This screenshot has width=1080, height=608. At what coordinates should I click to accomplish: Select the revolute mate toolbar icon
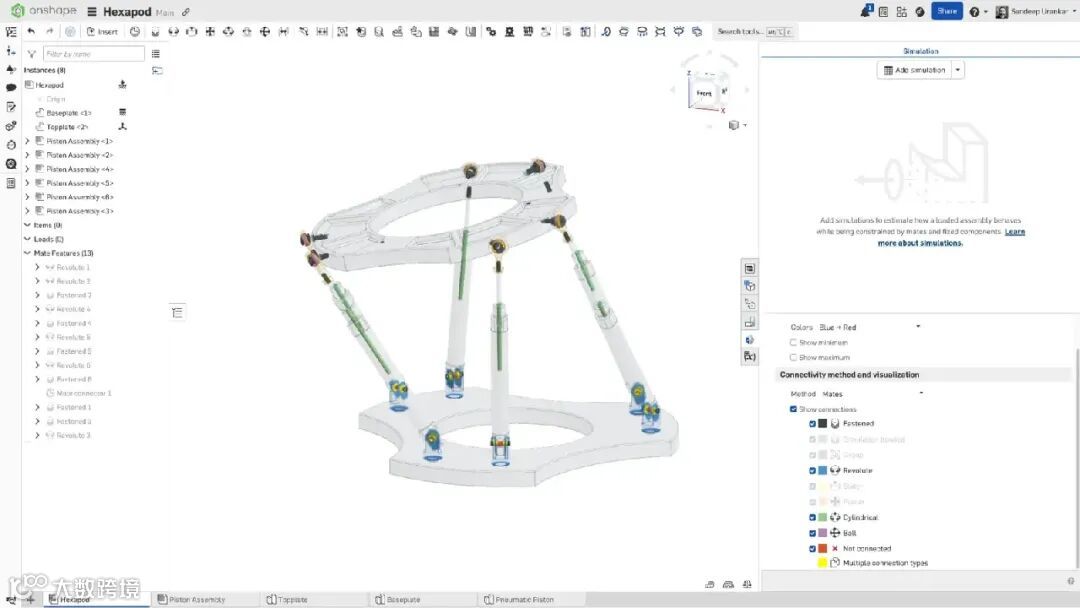[x=174, y=32]
